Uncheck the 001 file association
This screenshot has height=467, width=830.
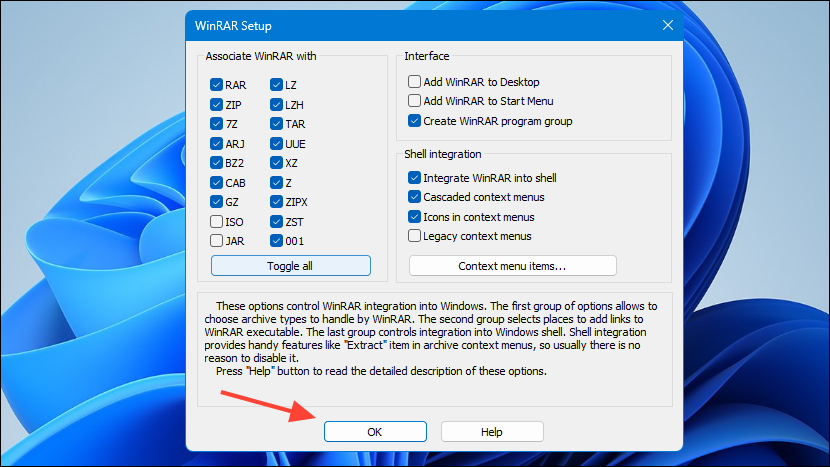[x=276, y=241]
